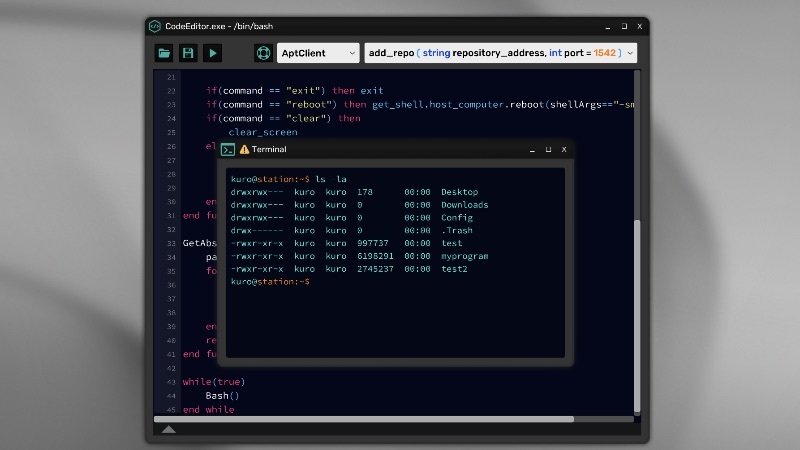The width and height of the screenshot is (800, 450).
Task: Maximize the Terminal window
Action: click(548, 149)
